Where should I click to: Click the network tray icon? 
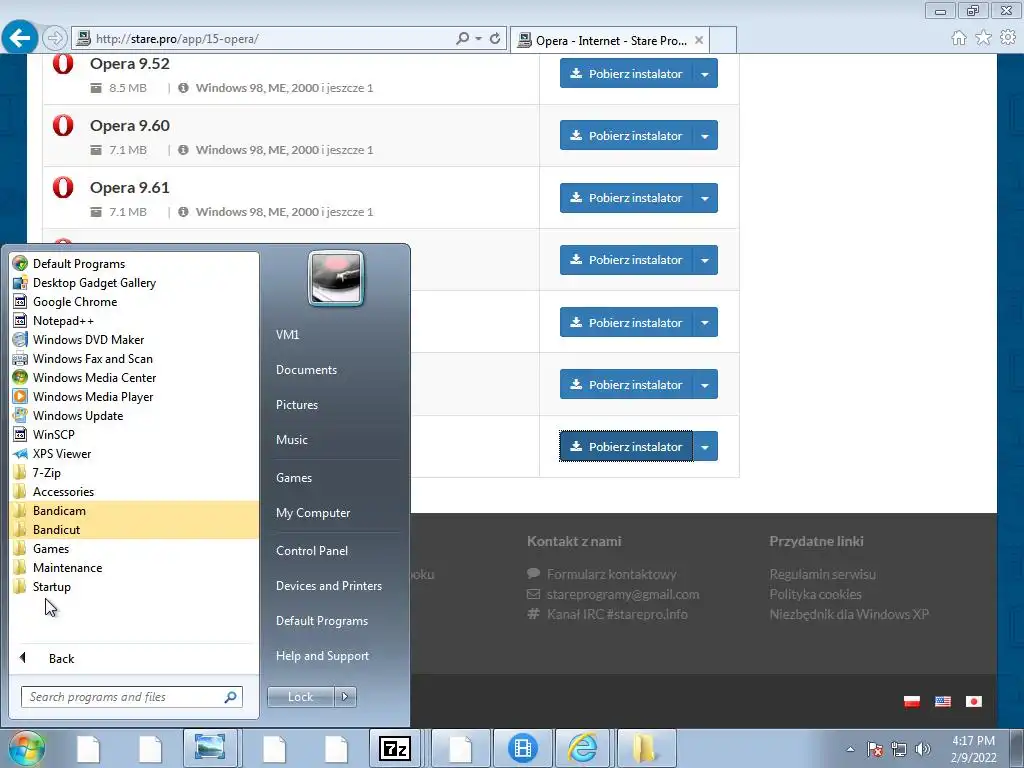[899, 749]
